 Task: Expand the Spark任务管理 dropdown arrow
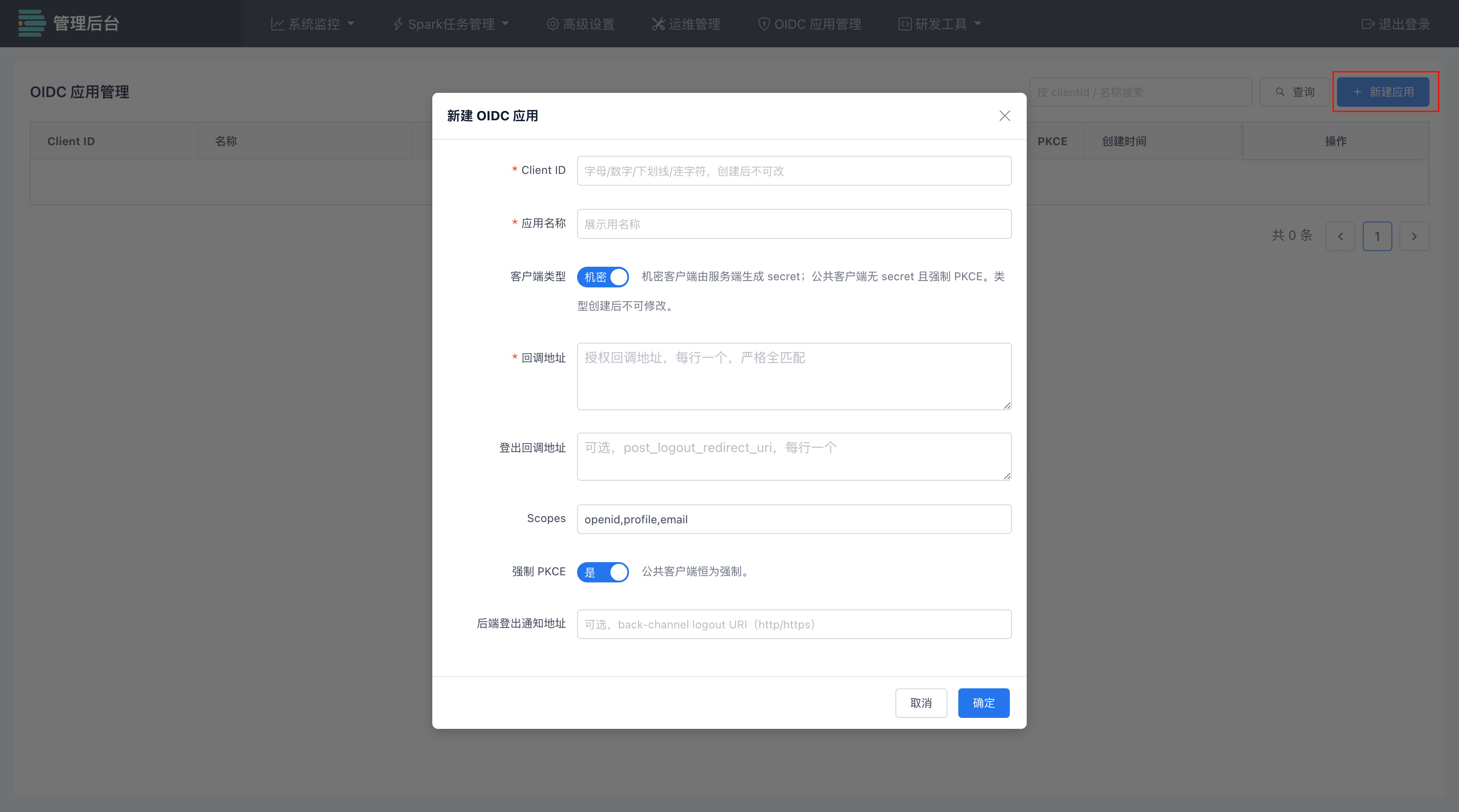click(x=505, y=24)
